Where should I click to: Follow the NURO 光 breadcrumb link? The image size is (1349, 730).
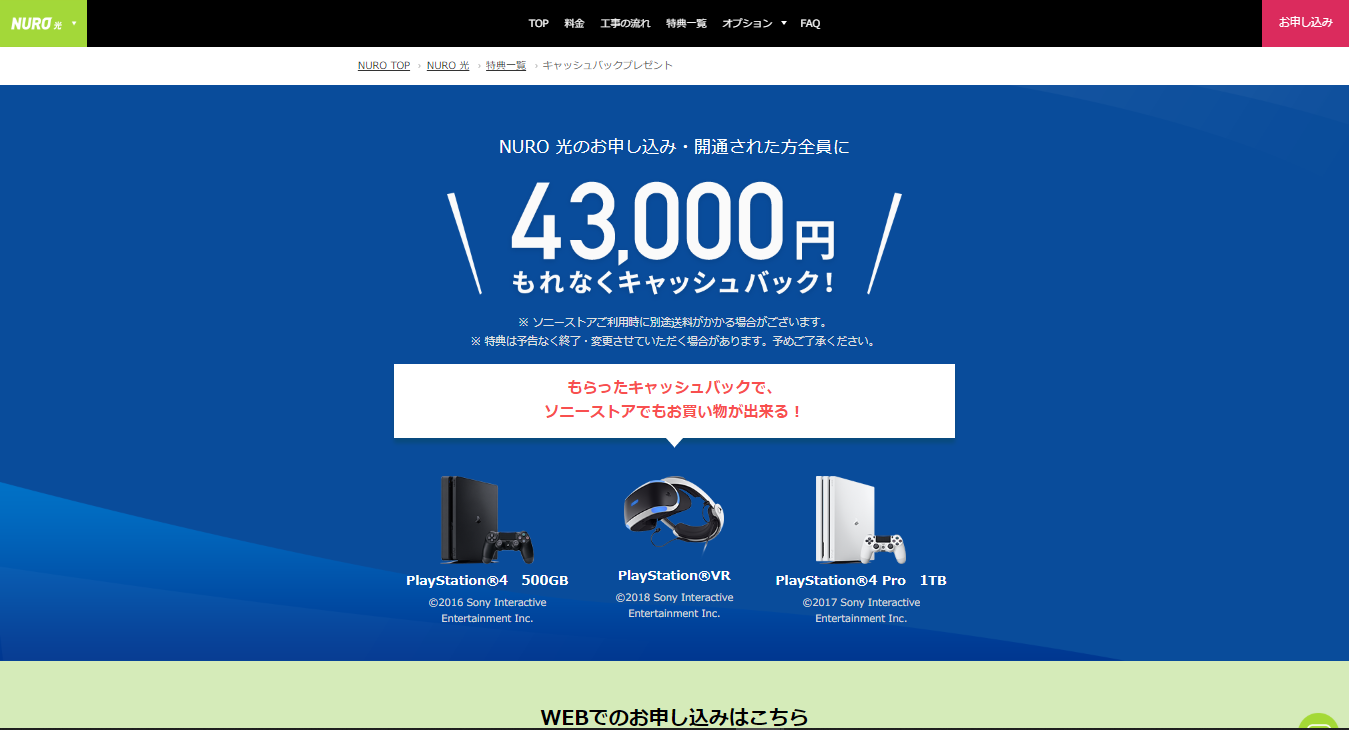pyautogui.click(x=448, y=65)
